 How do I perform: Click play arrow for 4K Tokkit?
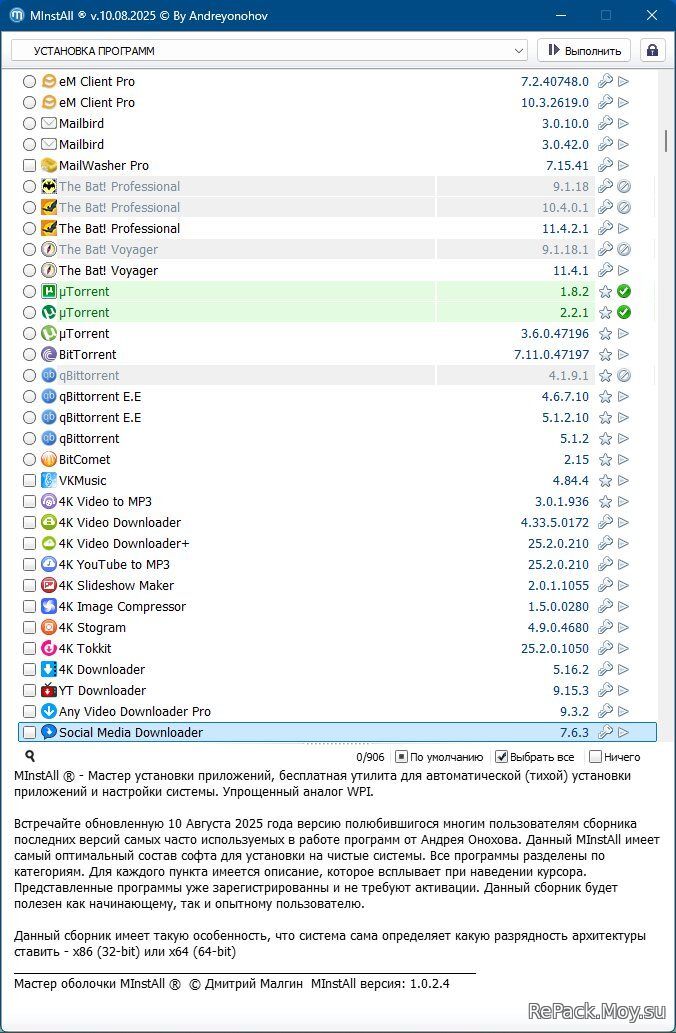[624, 649]
